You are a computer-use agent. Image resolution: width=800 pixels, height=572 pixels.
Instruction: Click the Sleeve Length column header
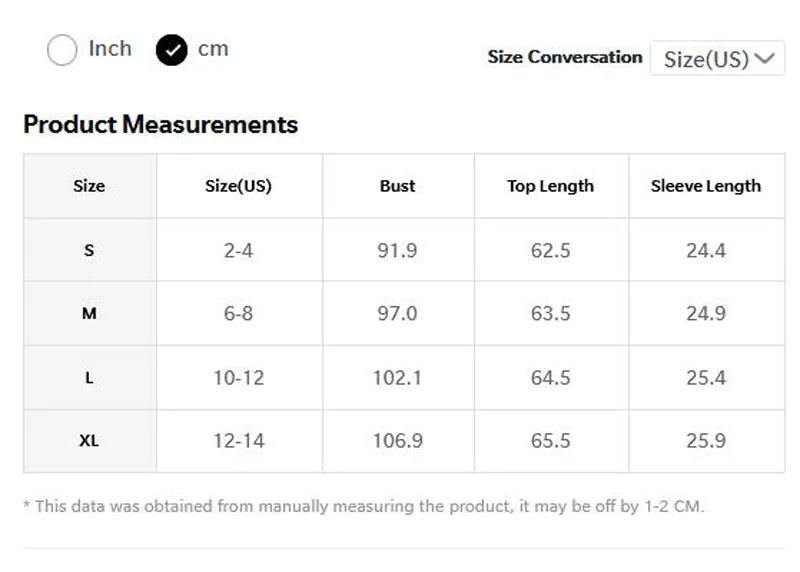705,186
